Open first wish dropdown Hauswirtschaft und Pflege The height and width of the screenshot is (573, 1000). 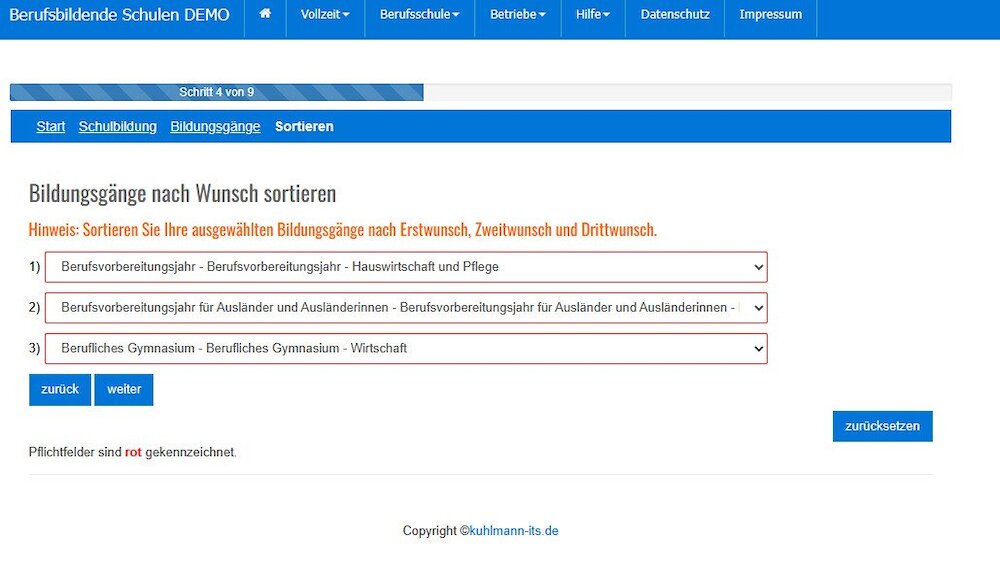412,267
